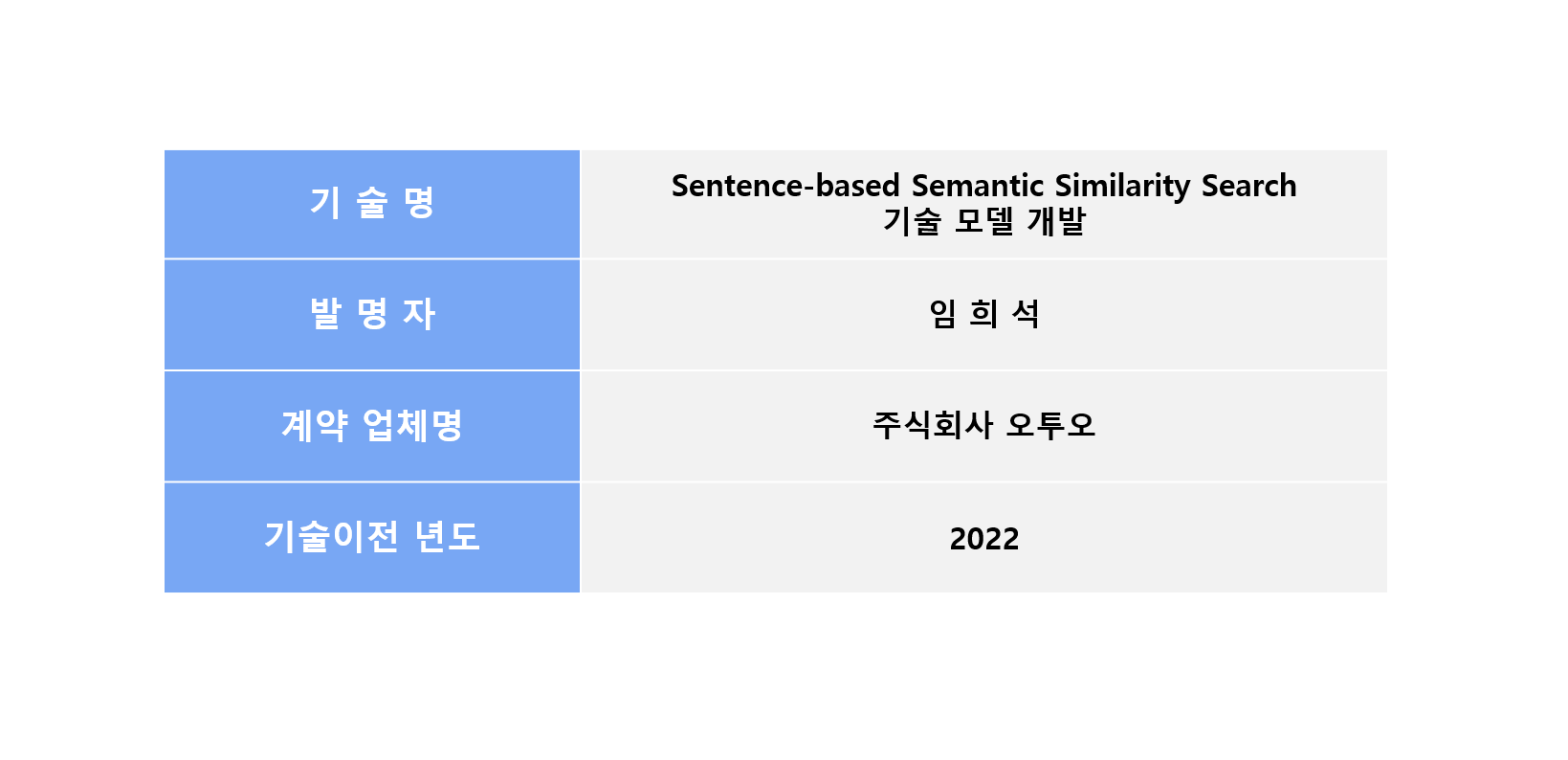Click the 계약 업체명 header cell
This screenshot has height=760, width=1568.
(x=371, y=426)
